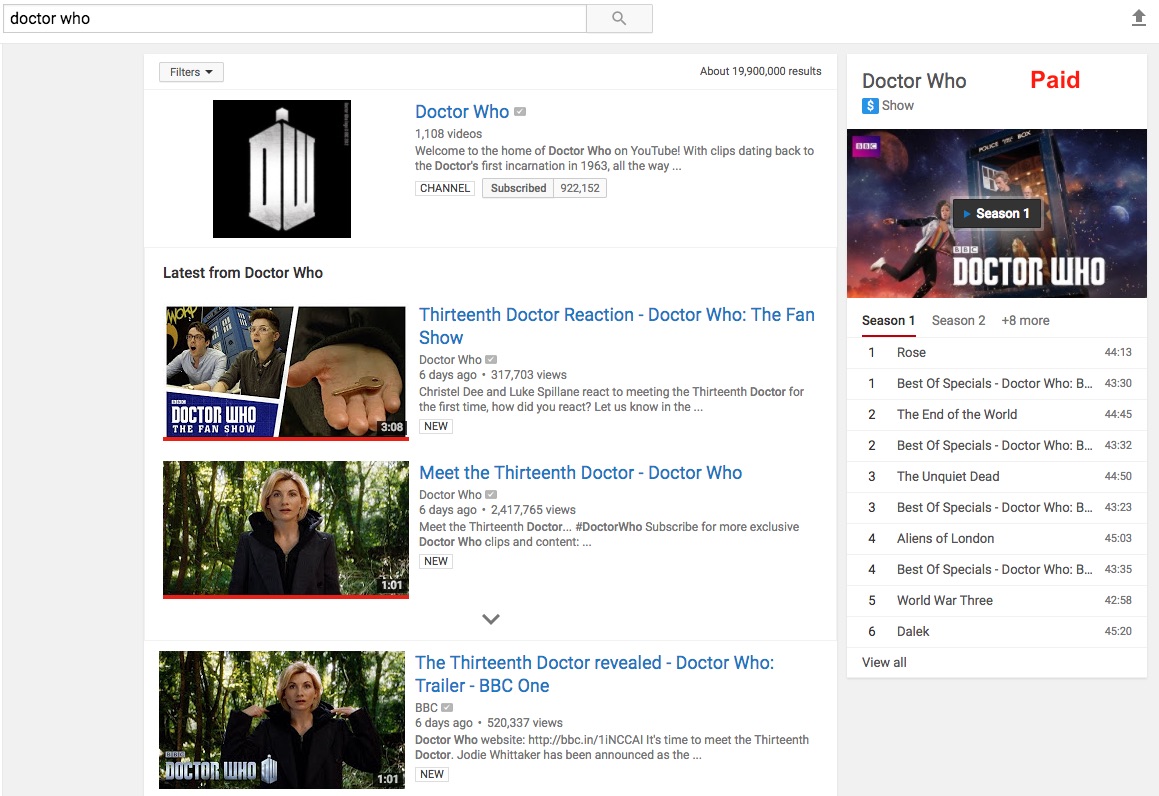Screen dimensions: 1159x796
Task: Open Meet the Thirteenth Doctor video title
Action: point(580,472)
